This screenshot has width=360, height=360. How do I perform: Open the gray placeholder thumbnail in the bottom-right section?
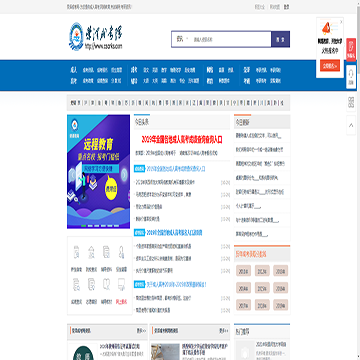tap(244, 351)
